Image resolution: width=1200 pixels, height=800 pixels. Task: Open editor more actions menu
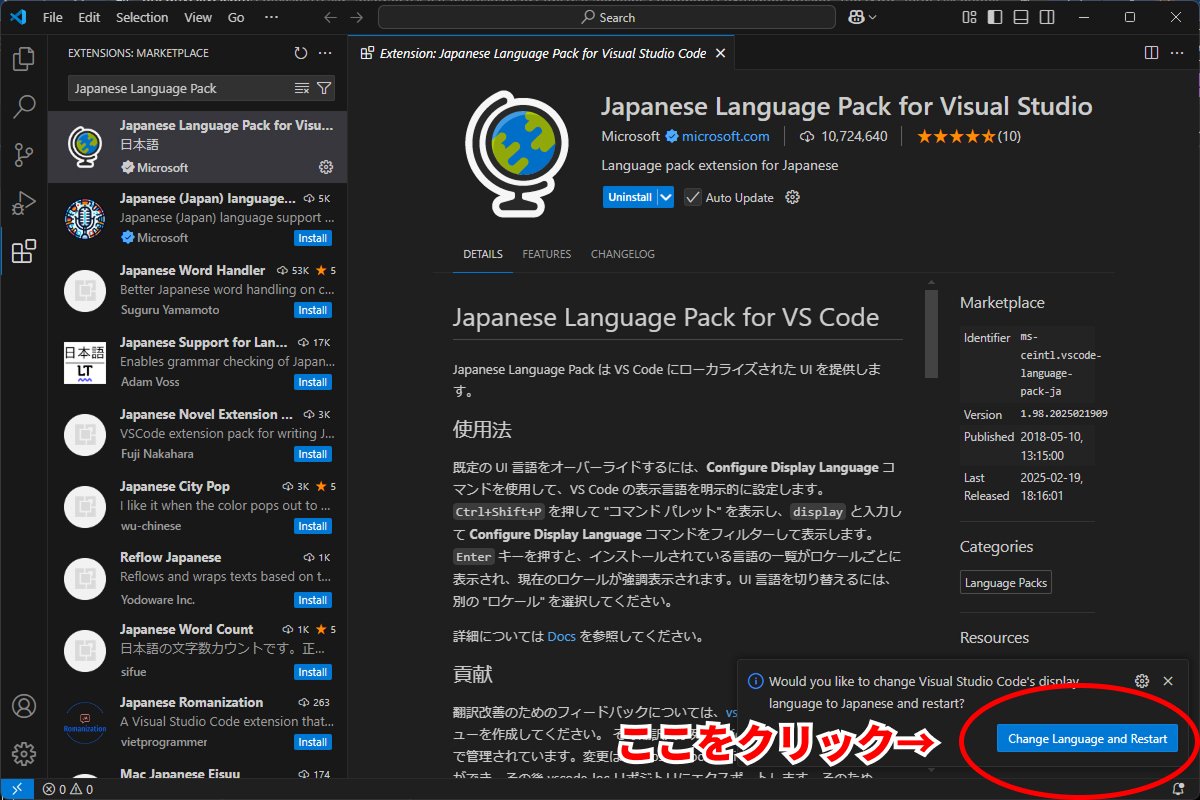tap(1177, 53)
